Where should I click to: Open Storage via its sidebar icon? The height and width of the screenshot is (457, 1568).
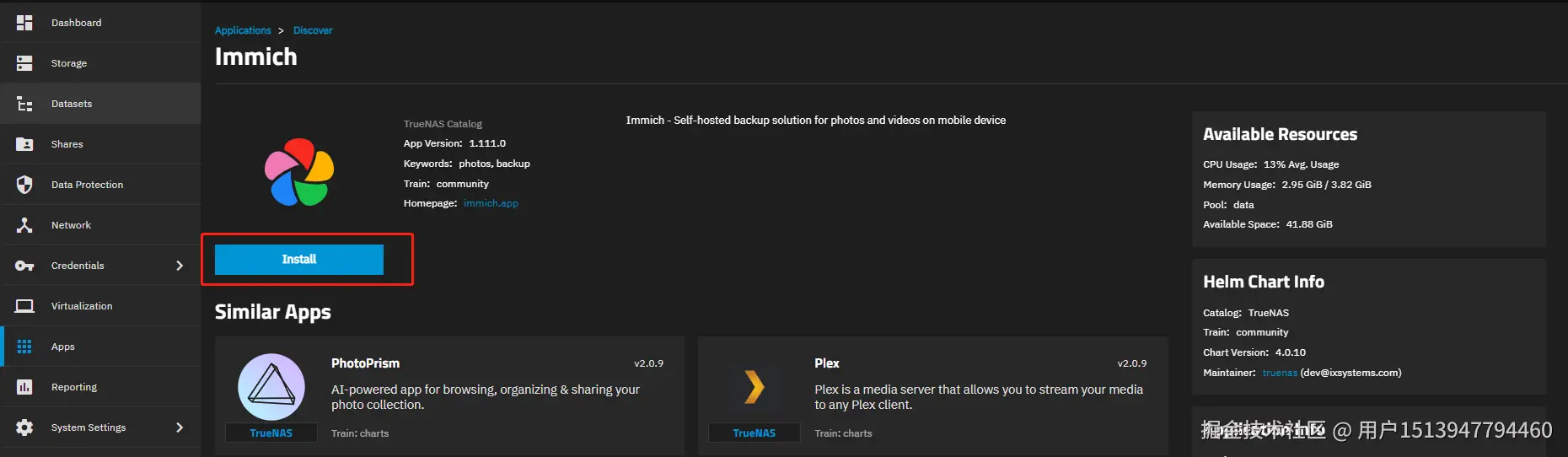pyautogui.click(x=24, y=63)
